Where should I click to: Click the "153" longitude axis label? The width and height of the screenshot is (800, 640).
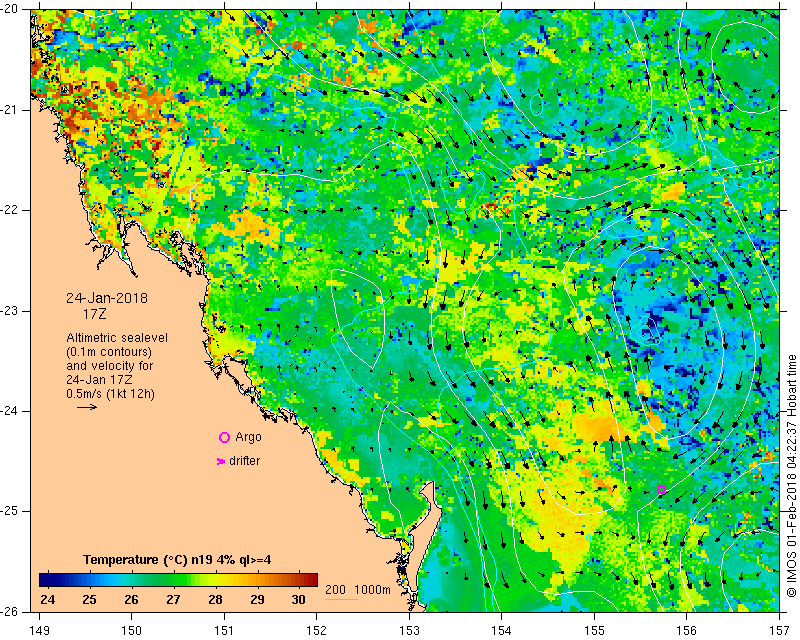click(409, 631)
